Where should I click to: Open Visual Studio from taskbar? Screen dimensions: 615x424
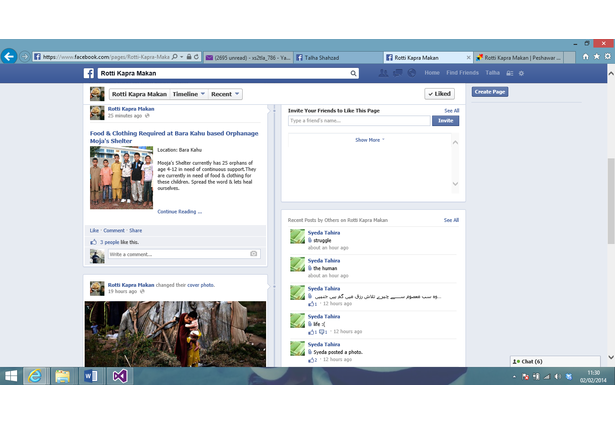pos(120,376)
